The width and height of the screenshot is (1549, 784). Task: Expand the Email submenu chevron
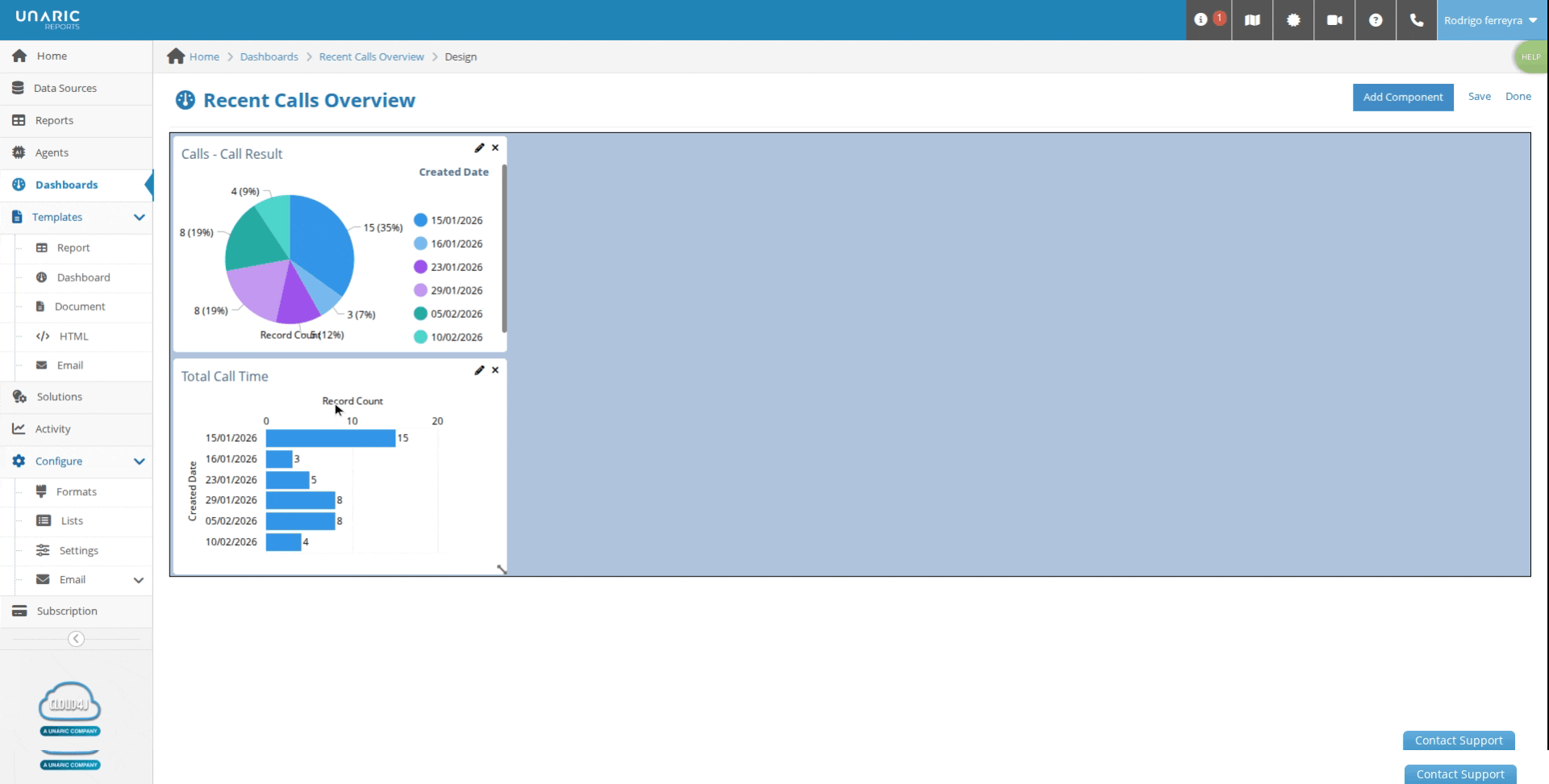tap(138, 580)
